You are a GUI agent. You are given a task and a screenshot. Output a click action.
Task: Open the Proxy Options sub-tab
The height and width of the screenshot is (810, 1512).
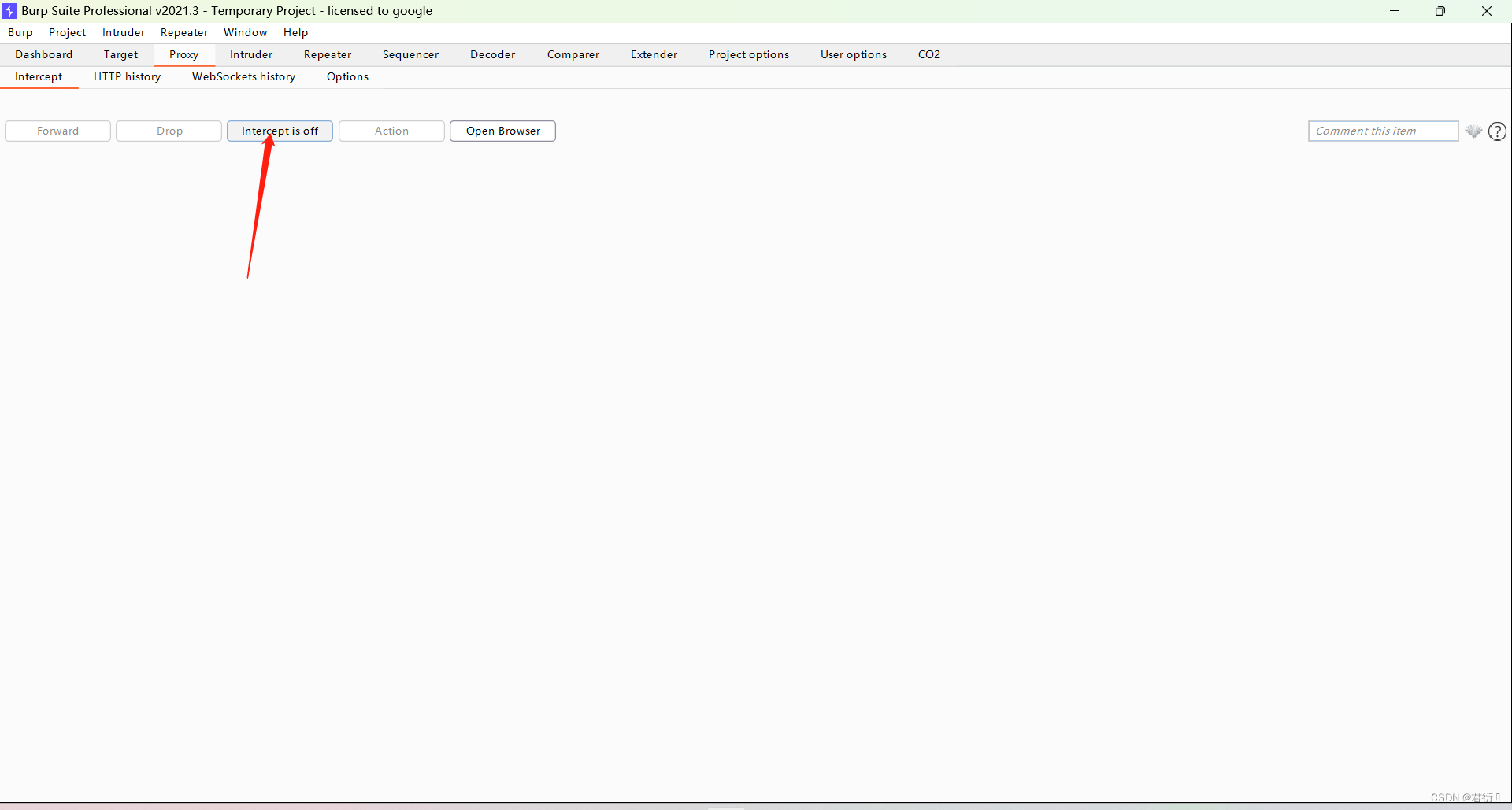(x=348, y=76)
